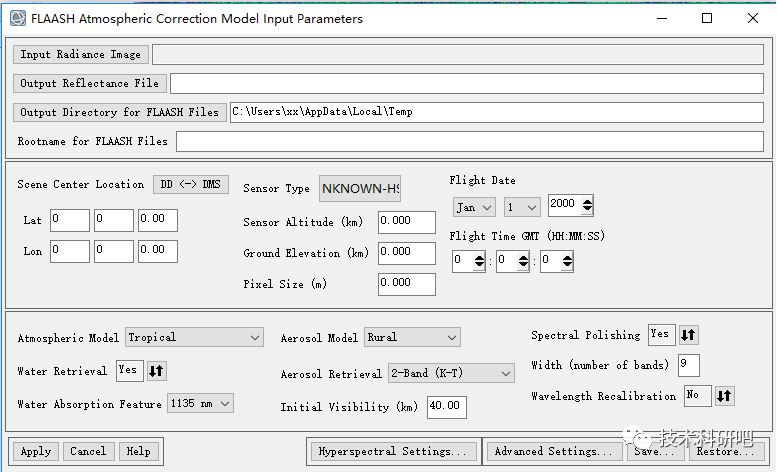Image resolution: width=778 pixels, height=472 pixels.
Task: Click the Output Reflectance File button
Action: [89, 83]
